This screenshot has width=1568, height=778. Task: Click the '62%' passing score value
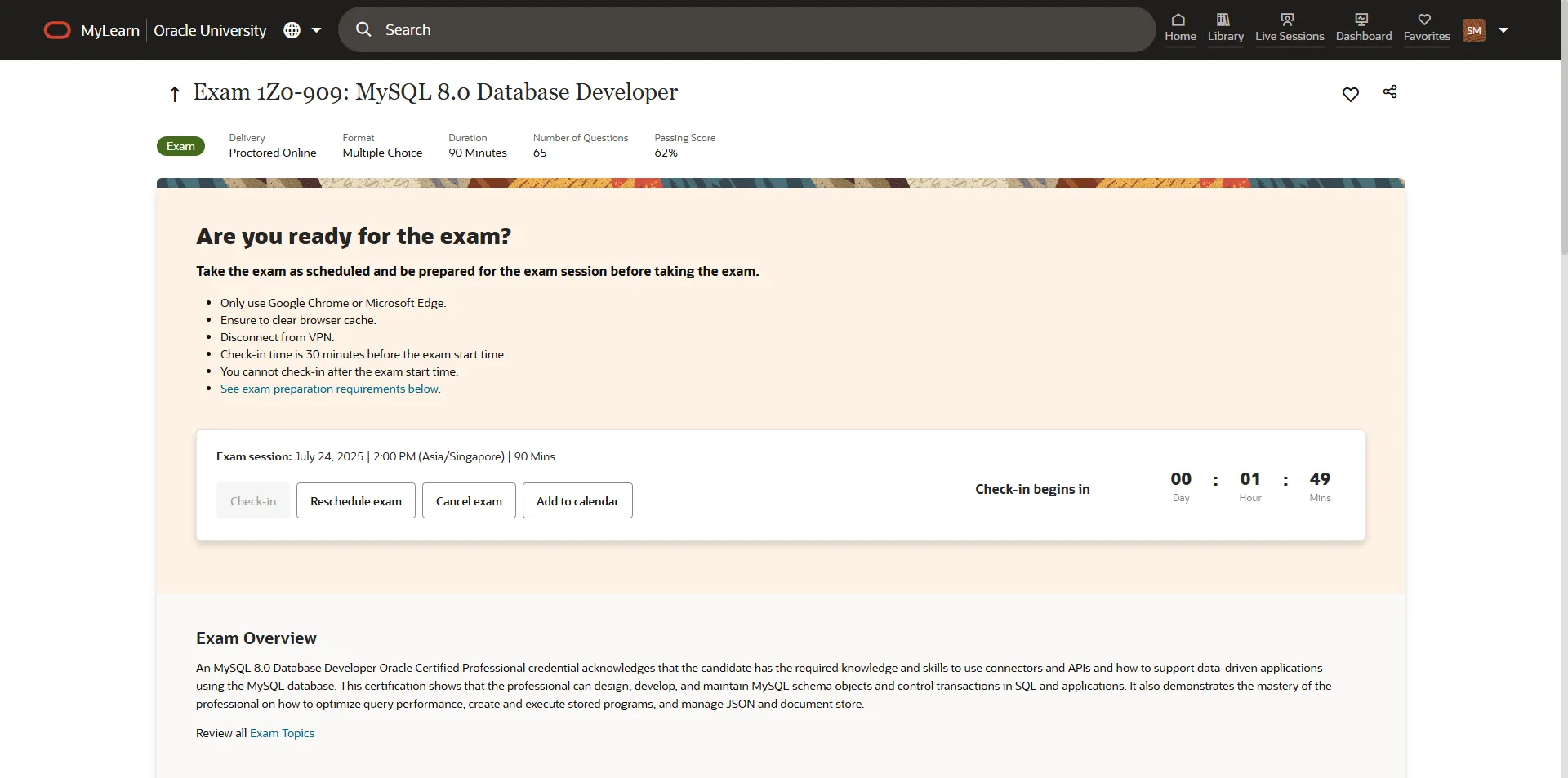click(x=666, y=153)
